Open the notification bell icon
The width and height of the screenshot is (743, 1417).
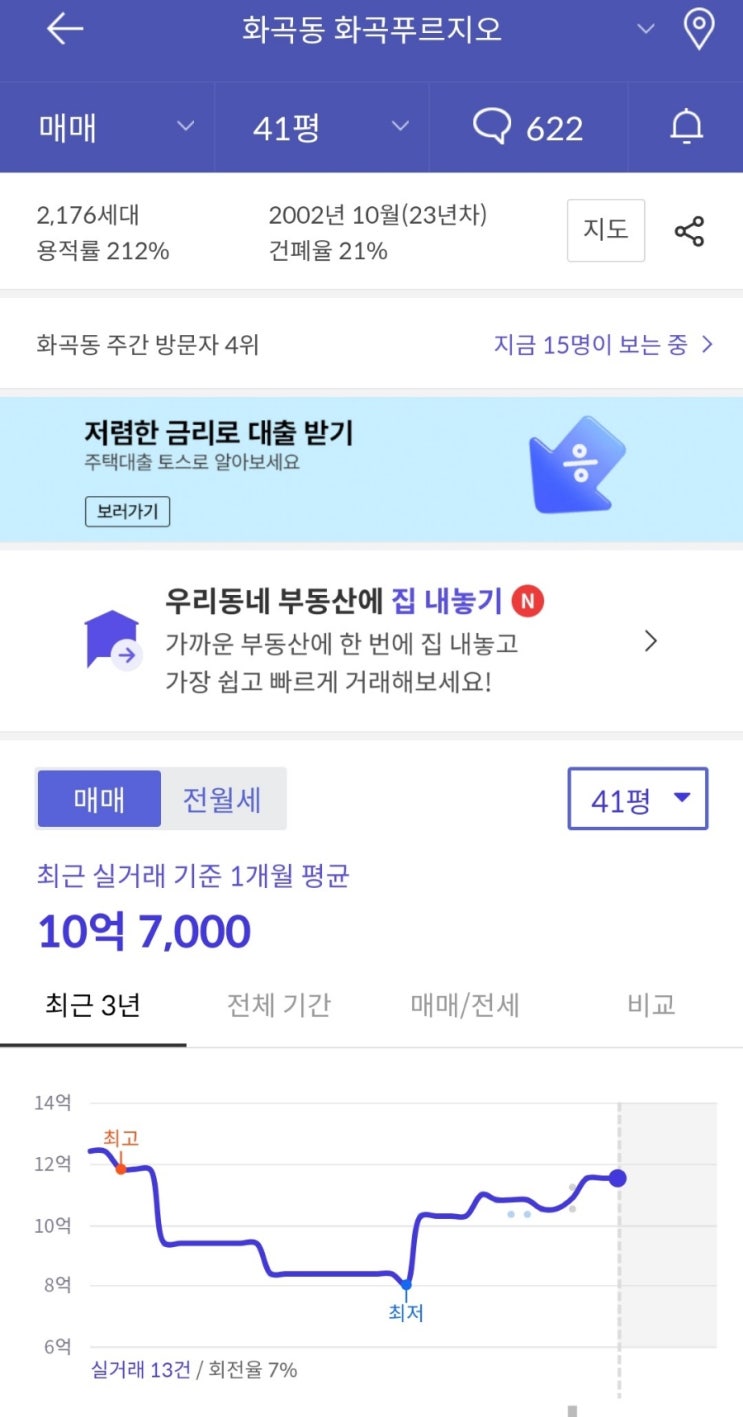(x=686, y=127)
